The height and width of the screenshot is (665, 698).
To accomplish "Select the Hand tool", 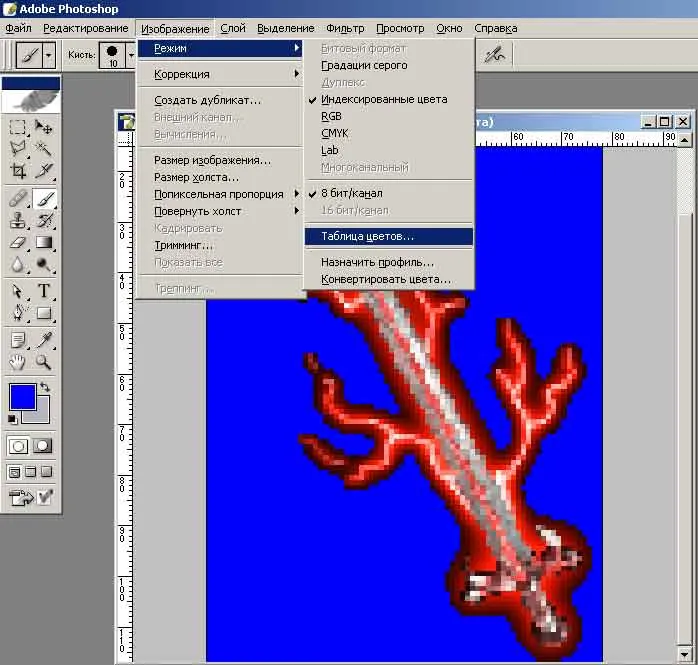I will (x=18, y=362).
